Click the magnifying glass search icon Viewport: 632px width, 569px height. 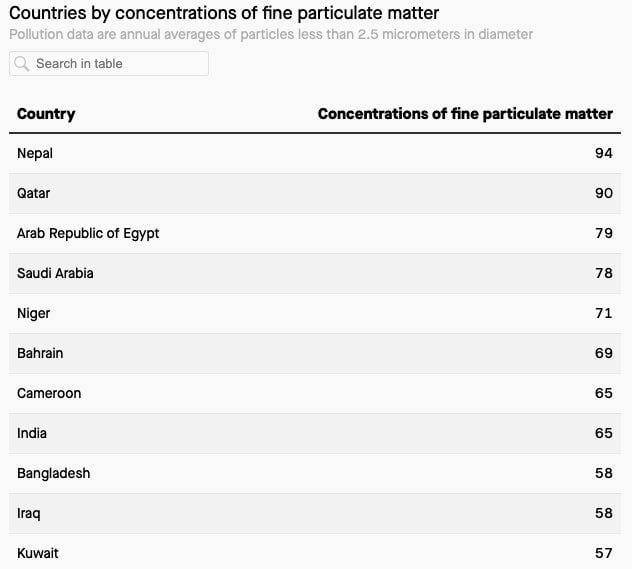coord(21,64)
